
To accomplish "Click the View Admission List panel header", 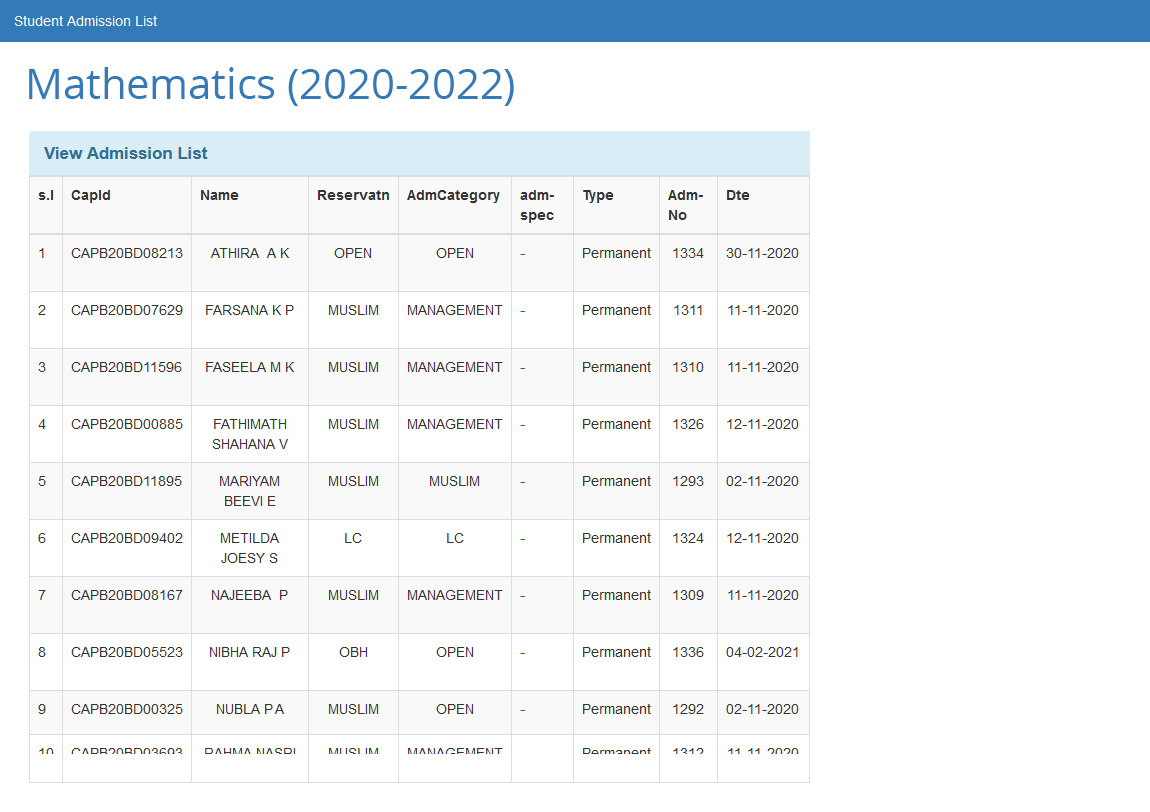I will (126, 153).
